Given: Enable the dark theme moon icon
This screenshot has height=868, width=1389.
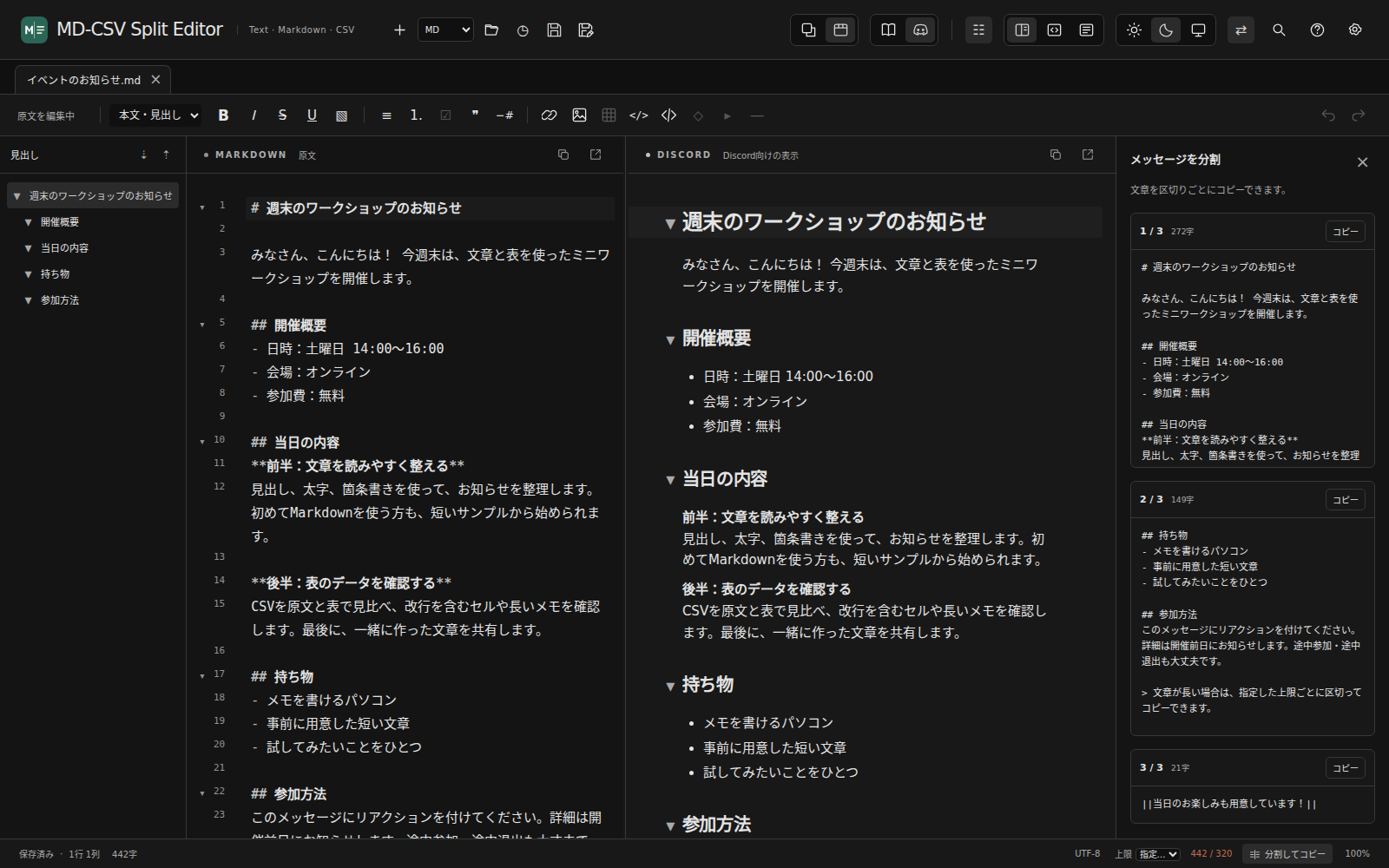Looking at the screenshot, I should (x=1166, y=30).
